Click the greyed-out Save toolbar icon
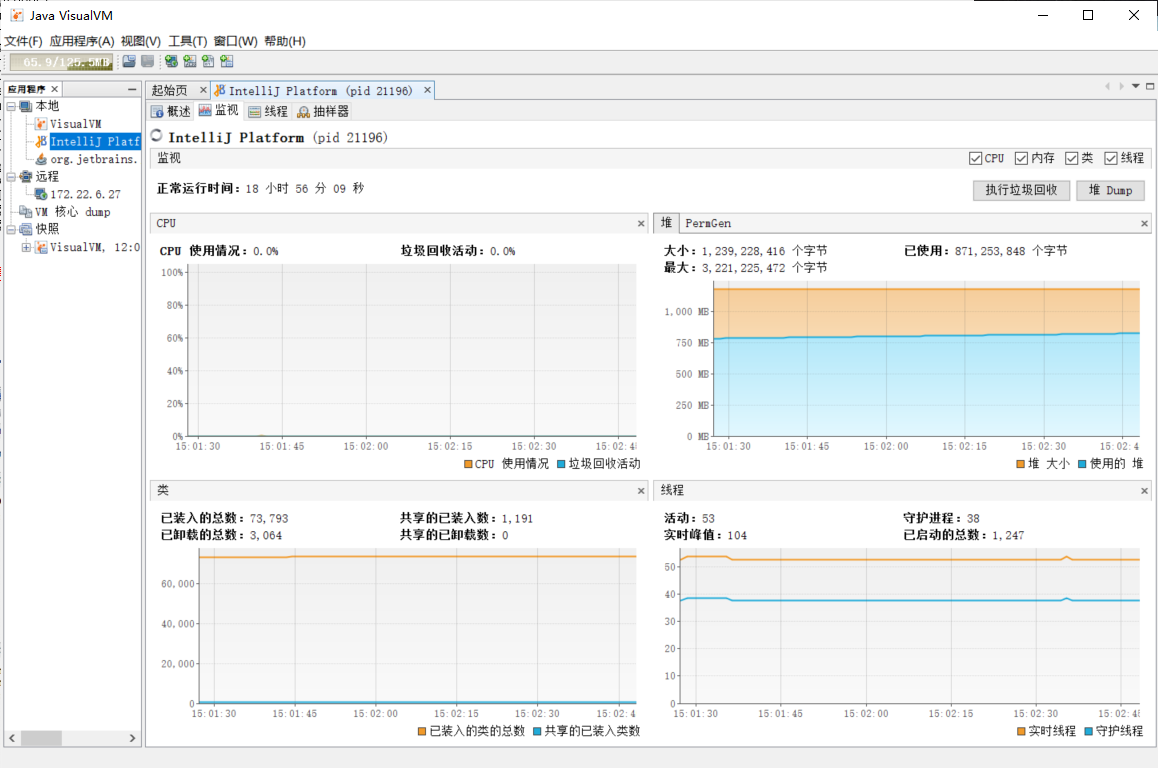This screenshot has width=1158, height=768. click(x=148, y=61)
